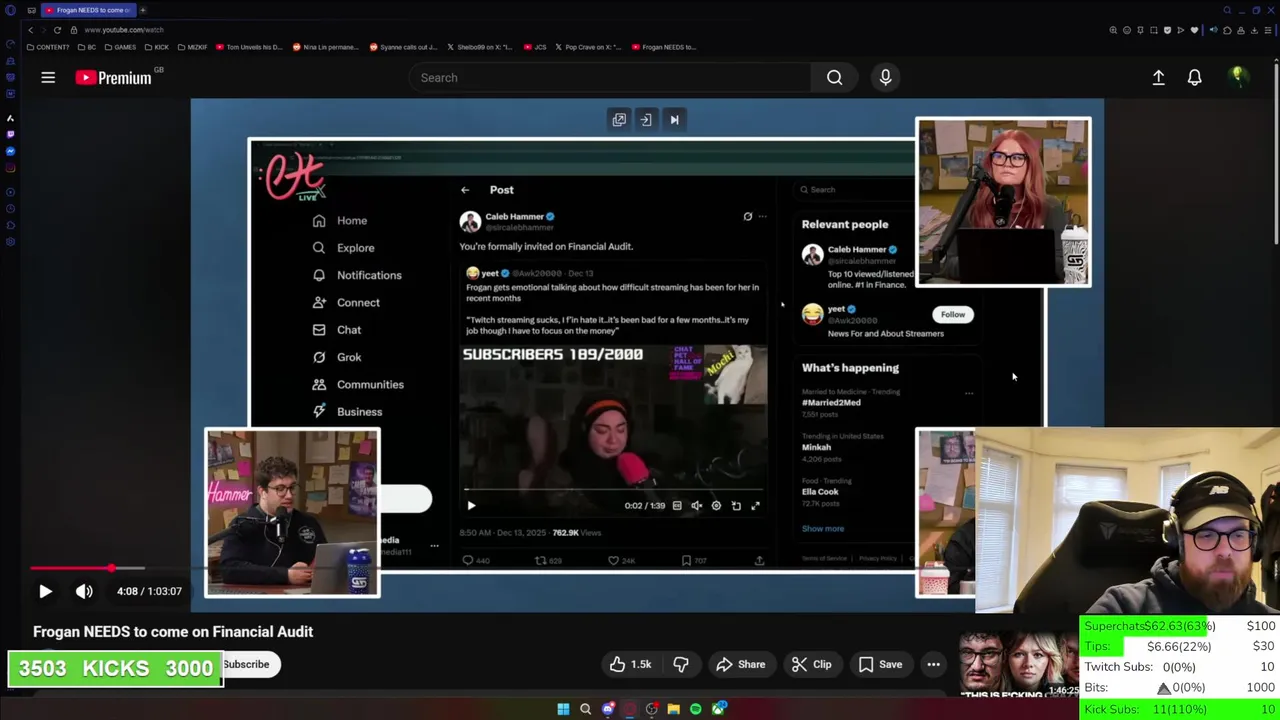Image resolution: width=1280 pixels, height=720 pixels.
Task: Play the YouTube video
Action: pyautogui.click(x=45, y=591)
